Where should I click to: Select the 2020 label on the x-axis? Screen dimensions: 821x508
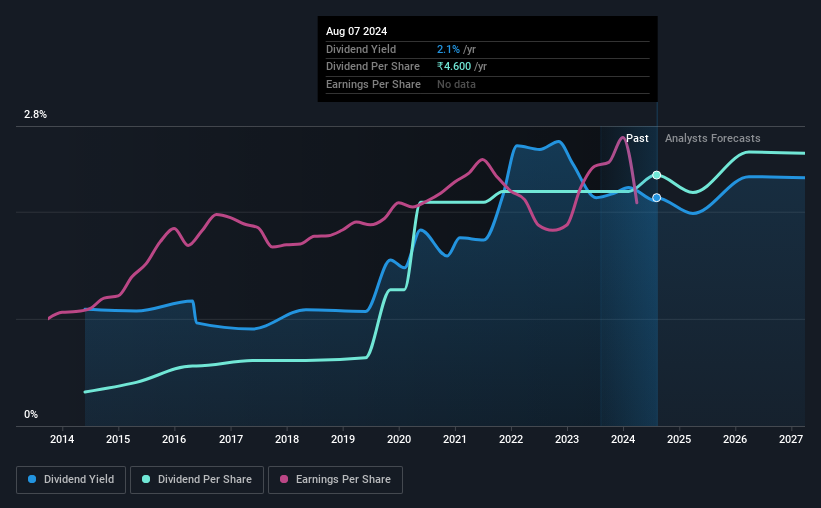tap(399, 439)
